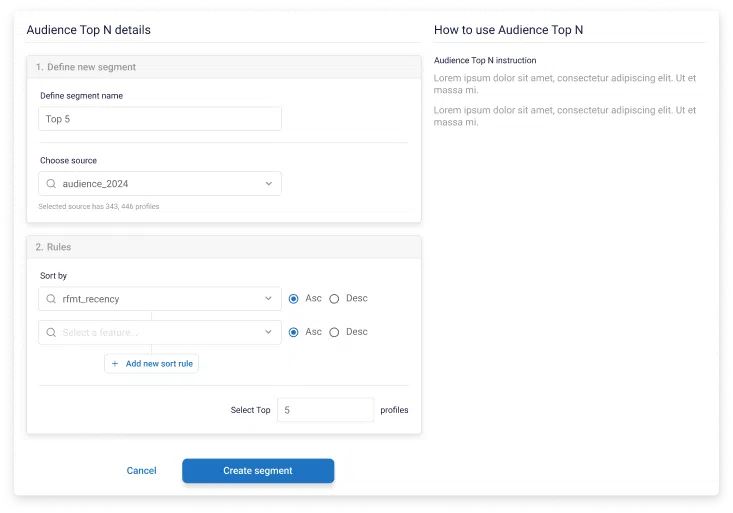Expand the audience_2024 source dropdown arrow

pos(268,184)
